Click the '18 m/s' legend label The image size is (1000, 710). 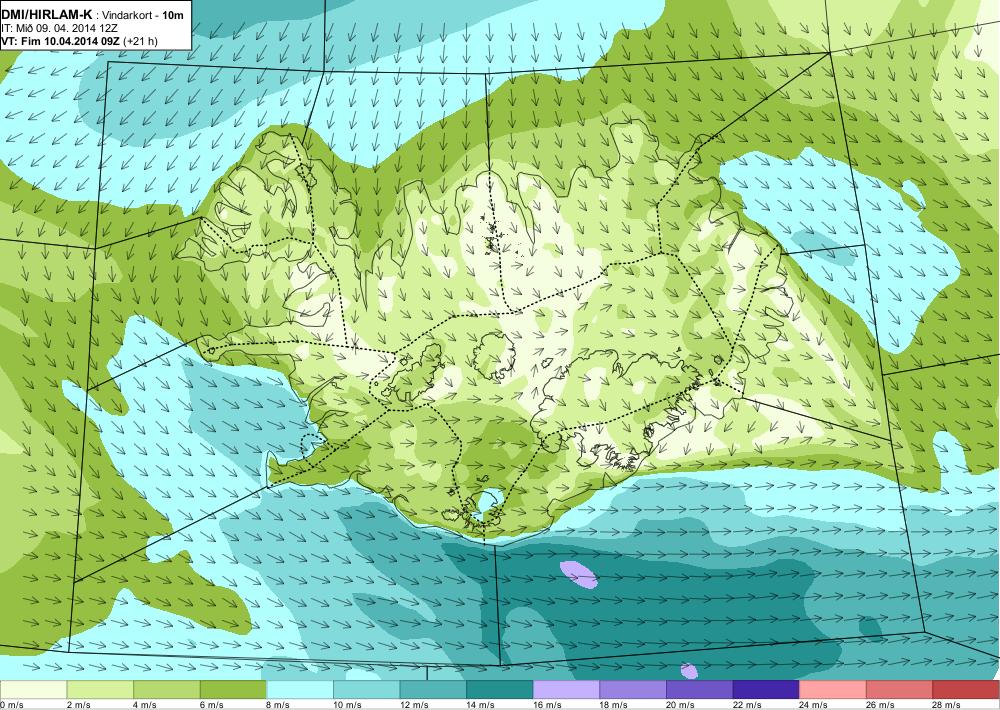pyautogui.click(x=614, y=705)
